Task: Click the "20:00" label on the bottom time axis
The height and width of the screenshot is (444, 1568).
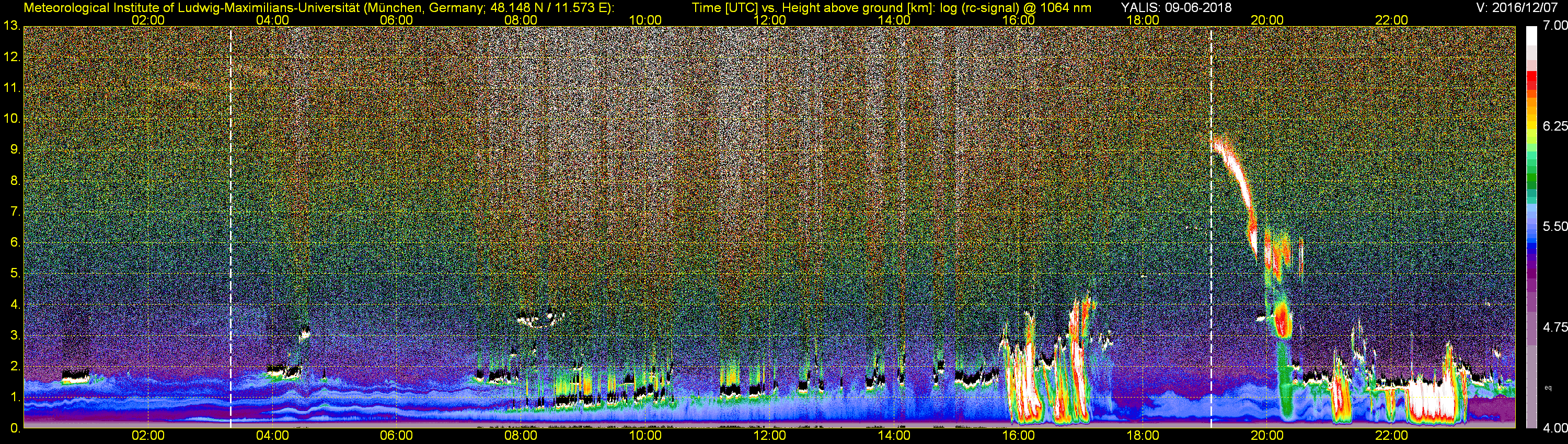Action: pos(1267,436)
